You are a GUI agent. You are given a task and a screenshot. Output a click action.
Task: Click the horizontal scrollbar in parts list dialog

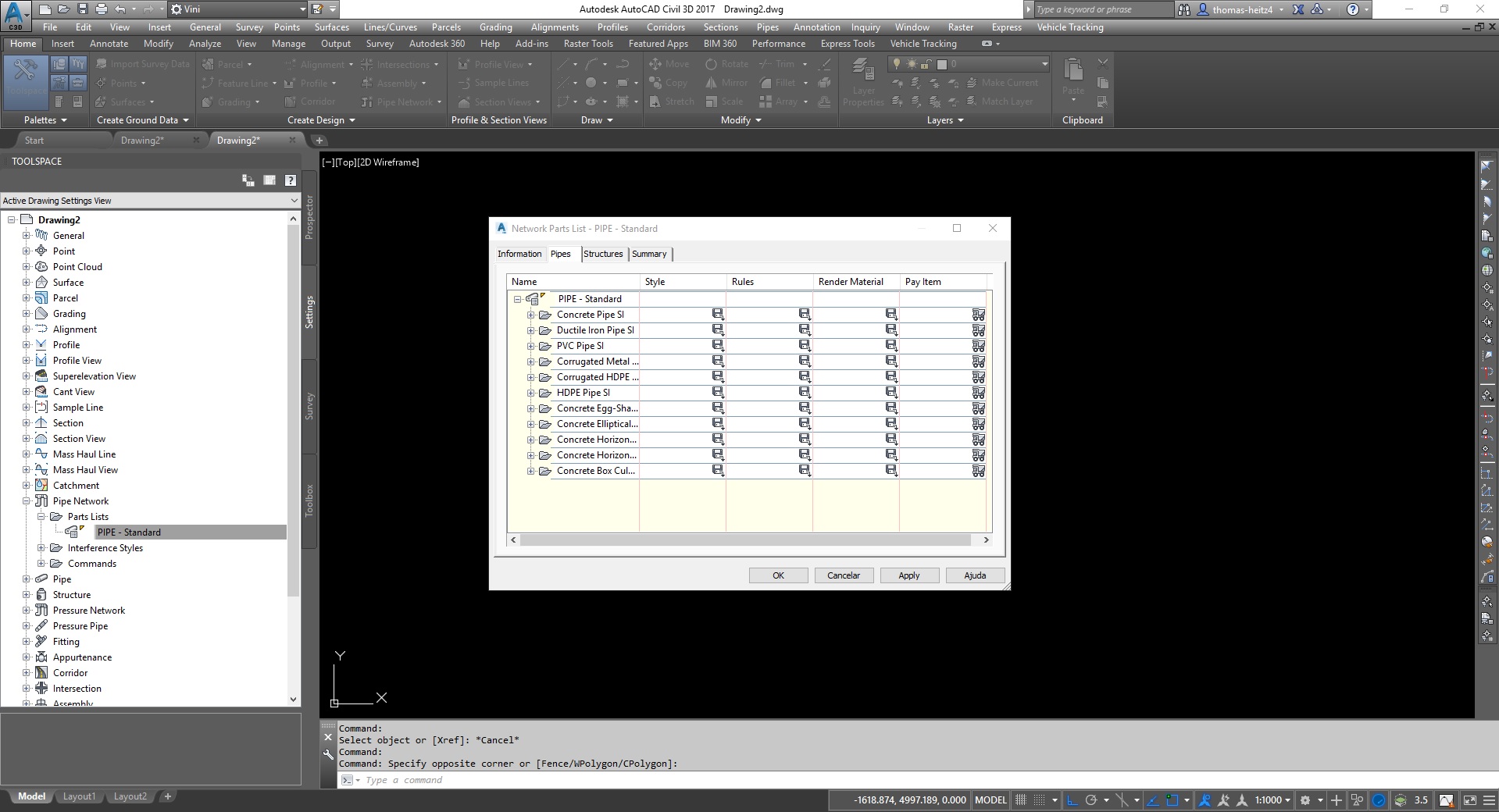pyautogui.click(x=745, y=540)
